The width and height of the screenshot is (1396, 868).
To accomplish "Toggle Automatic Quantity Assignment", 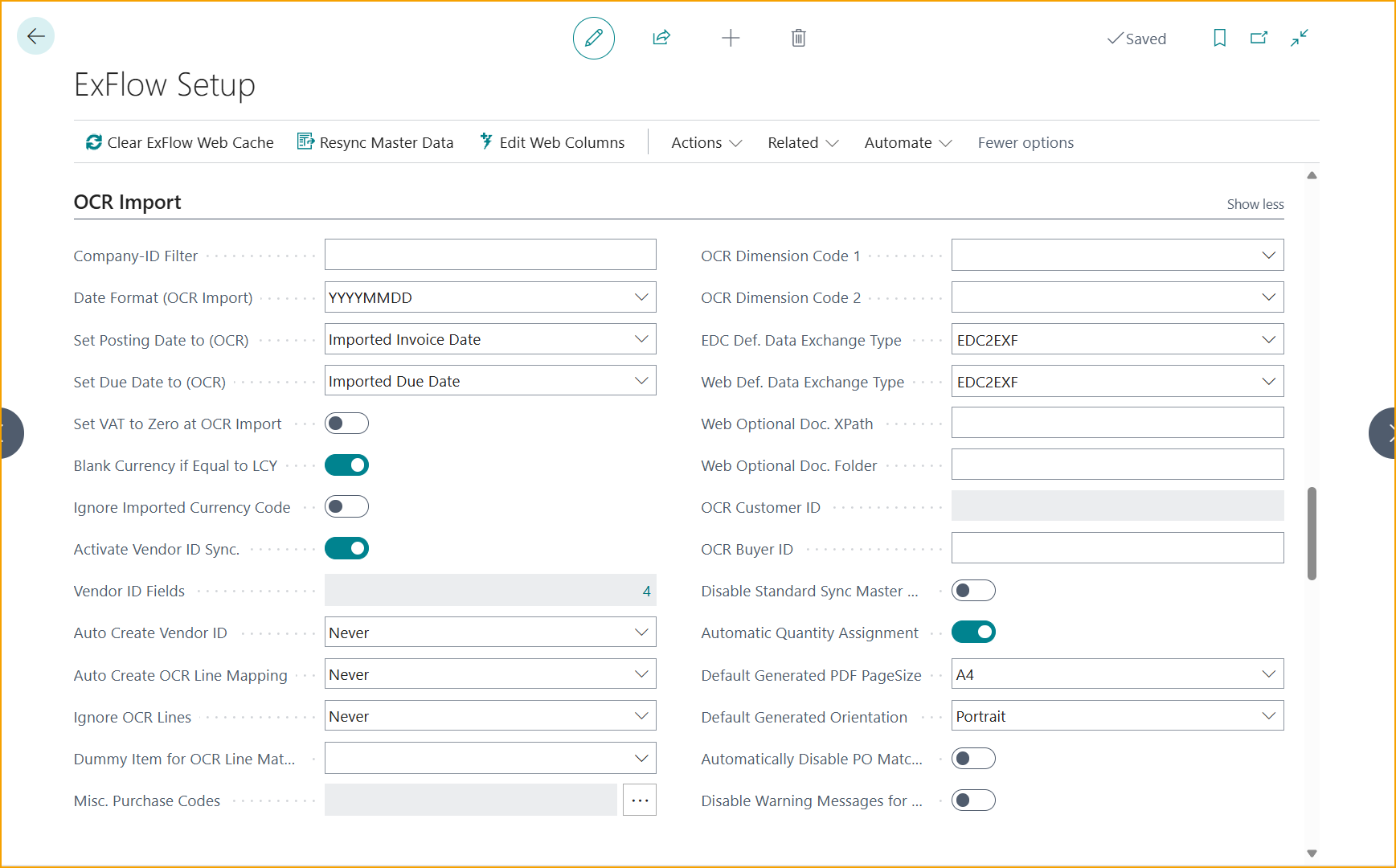I will (x=973, y=633).
